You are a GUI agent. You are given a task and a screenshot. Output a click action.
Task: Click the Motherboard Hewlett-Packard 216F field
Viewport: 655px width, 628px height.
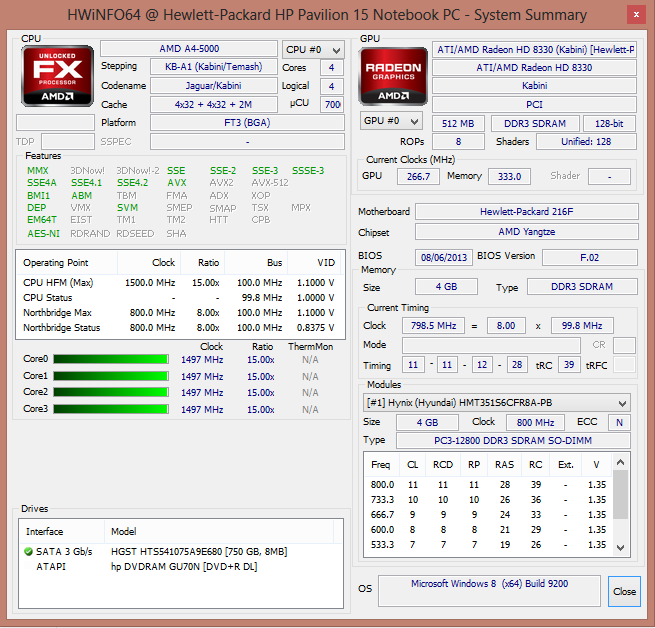527,212
